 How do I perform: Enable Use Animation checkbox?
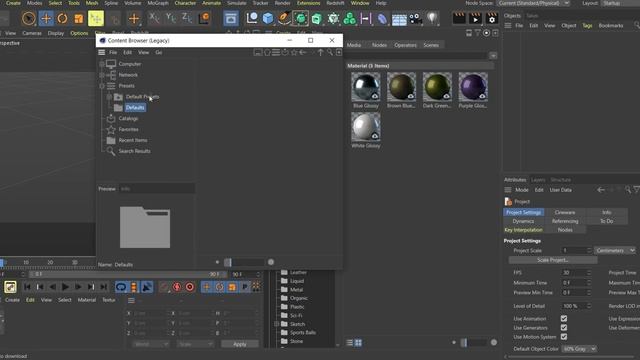[564, 318]
